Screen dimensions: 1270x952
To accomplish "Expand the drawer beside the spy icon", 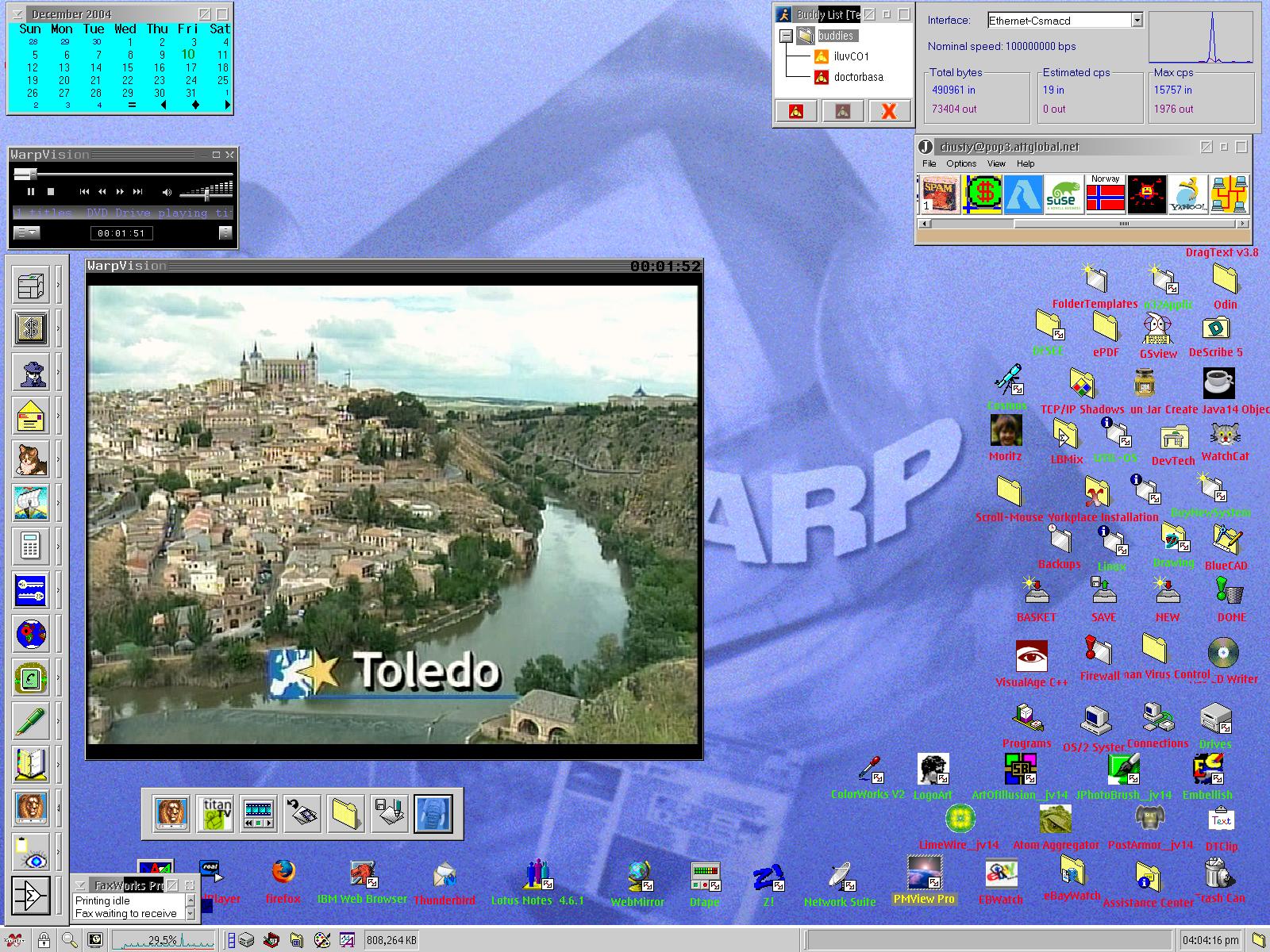I will pyautogui.click(x=59, y=372).
